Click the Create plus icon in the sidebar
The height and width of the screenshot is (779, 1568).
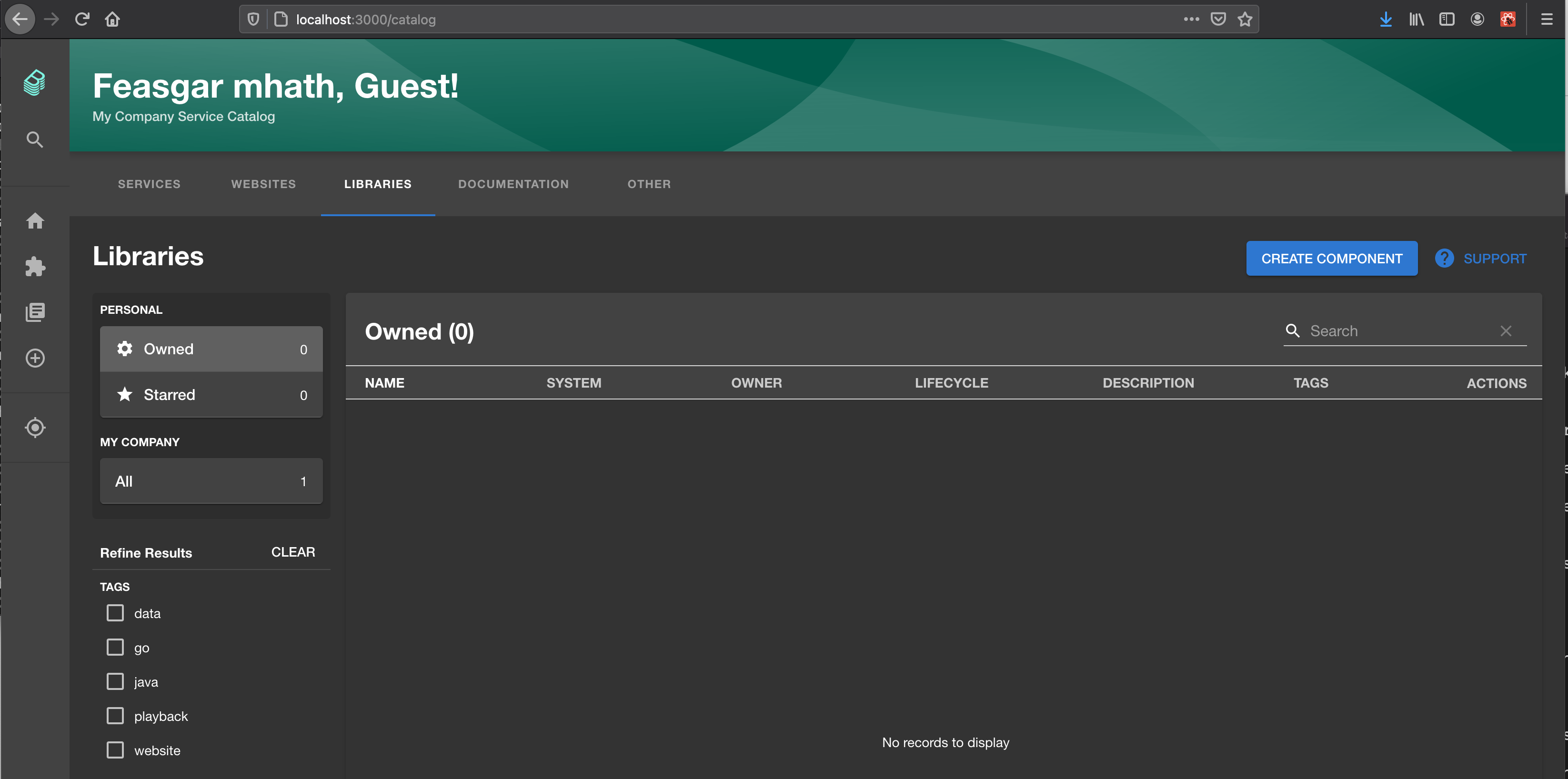tap(35, 358)
